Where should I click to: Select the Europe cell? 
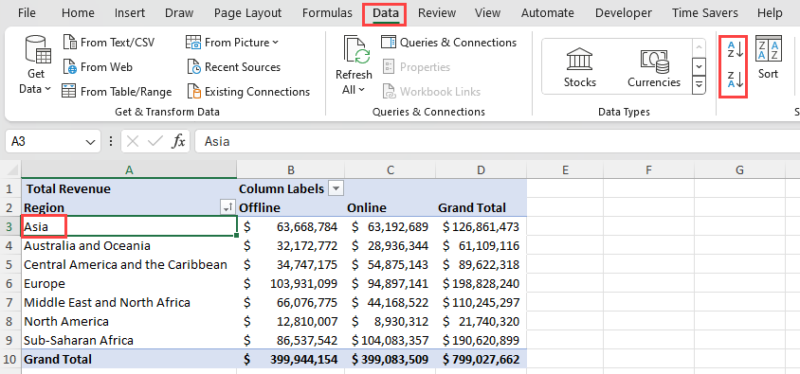pyautogui.click(x=129, y=284)
